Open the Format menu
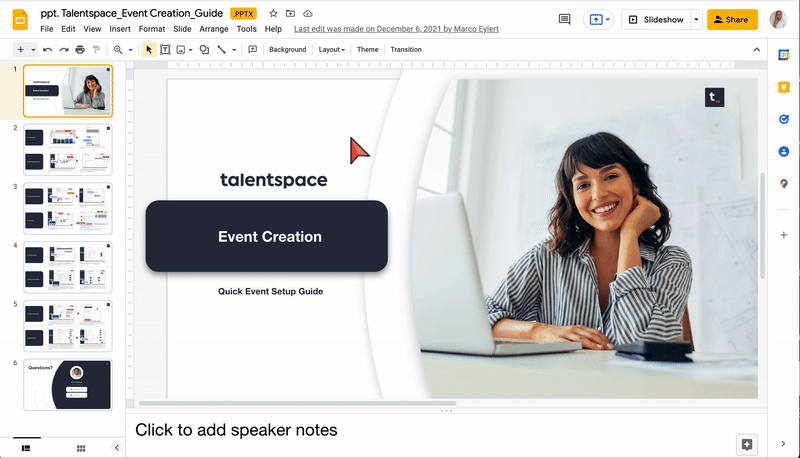The image size is (800, 458). point(152,29)
